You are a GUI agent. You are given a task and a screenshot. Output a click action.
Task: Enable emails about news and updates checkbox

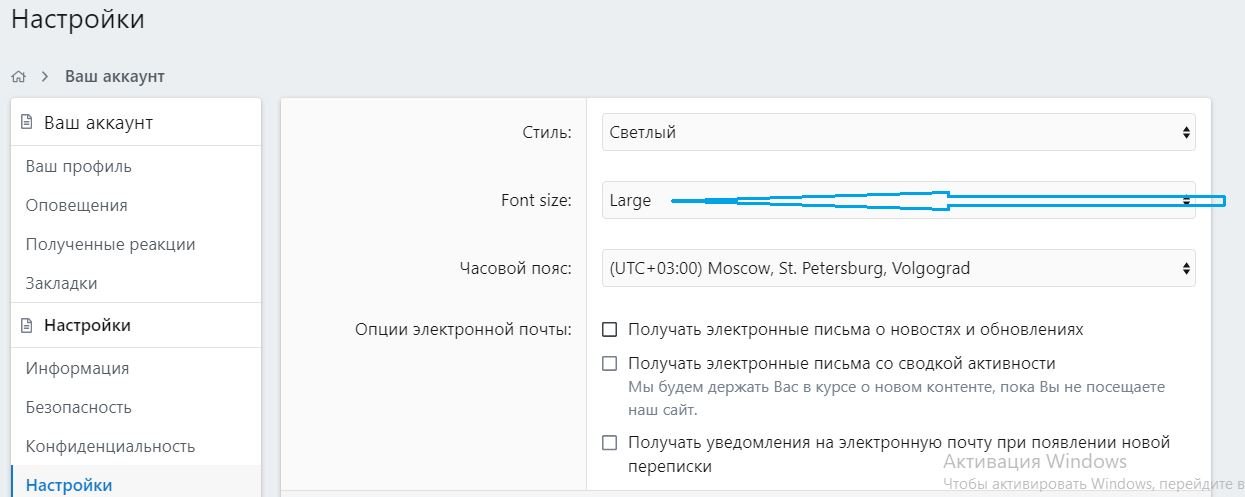610,329
